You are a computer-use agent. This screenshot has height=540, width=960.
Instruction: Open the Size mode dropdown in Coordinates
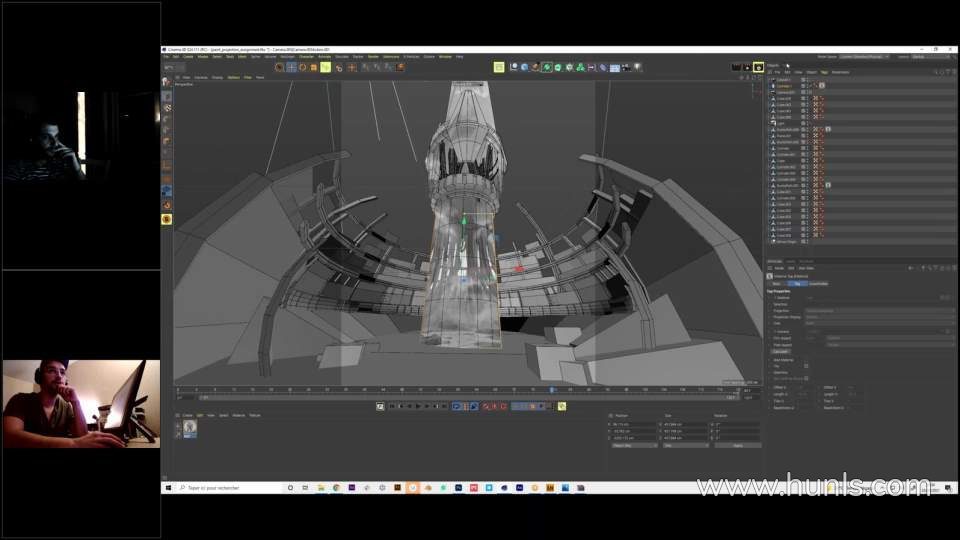pyautogui.click(x=685, y=446)
